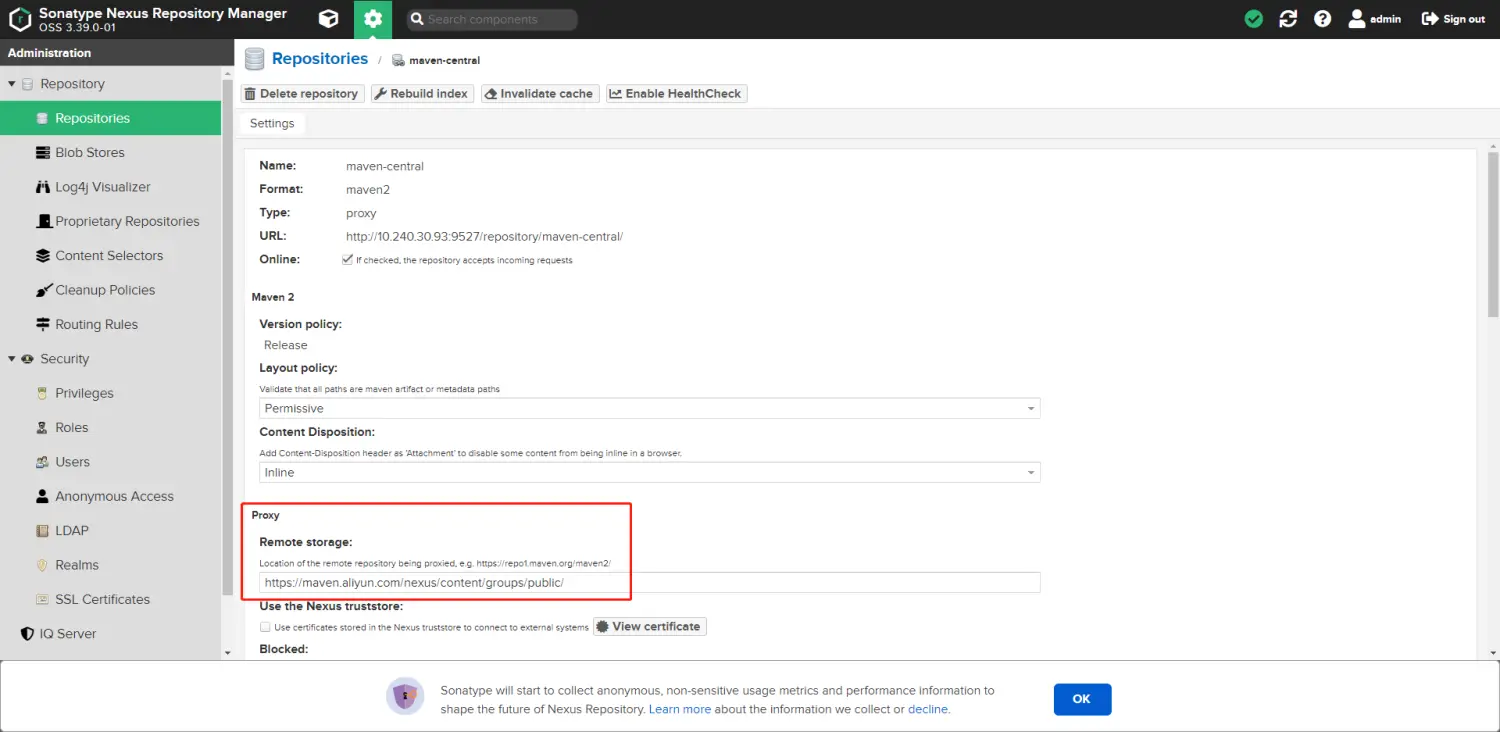Click the Refresh icon in header
This screenshot has height=732, width=1500.
click(x=1288, y=19)
